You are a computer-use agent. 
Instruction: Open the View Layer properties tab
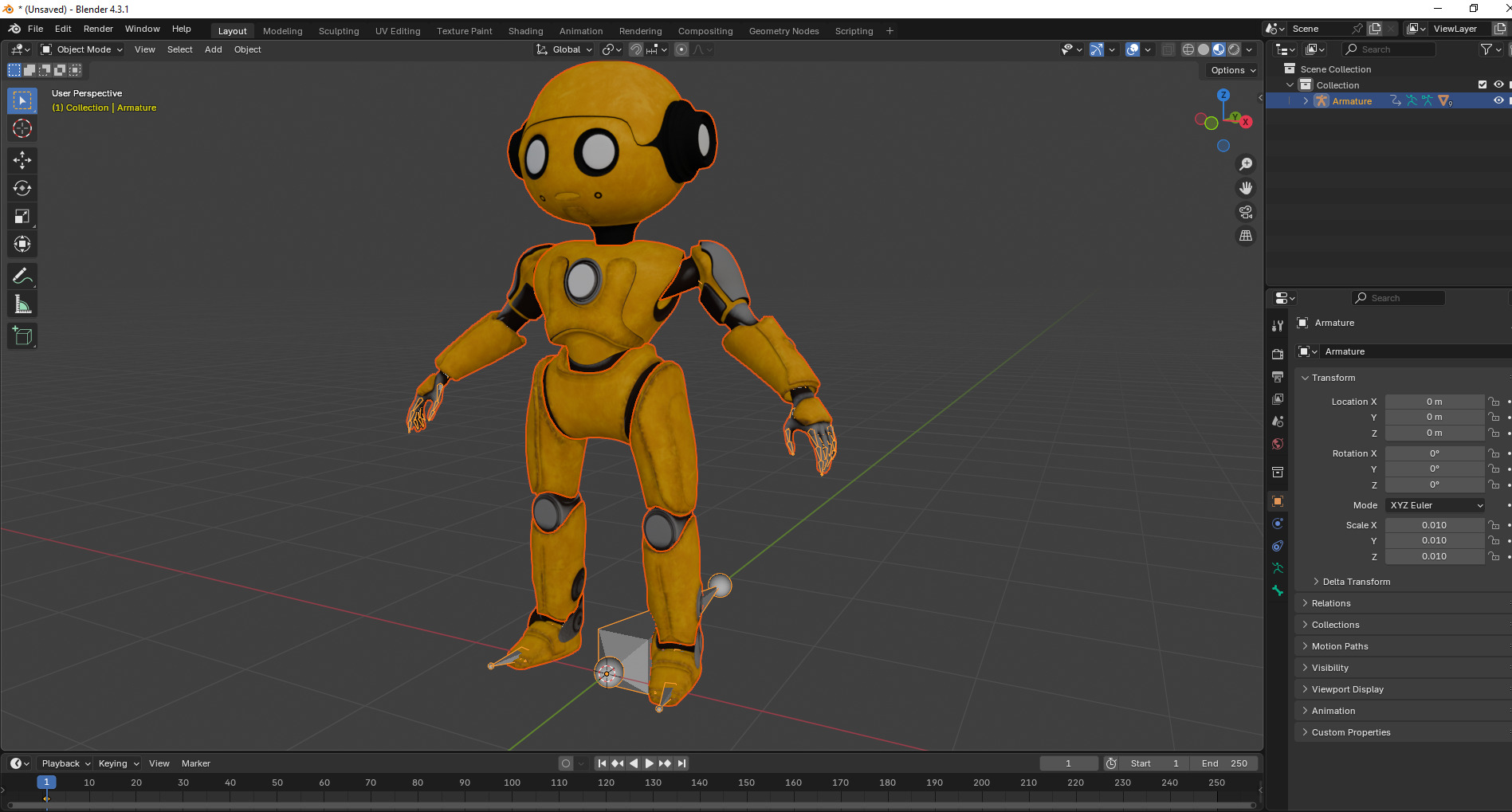point(1278,398)
